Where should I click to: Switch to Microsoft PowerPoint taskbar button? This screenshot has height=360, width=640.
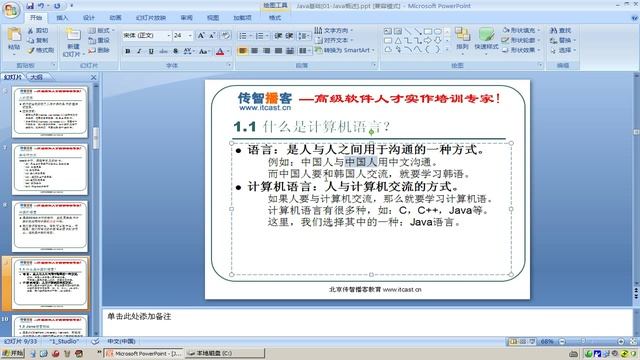143,353
